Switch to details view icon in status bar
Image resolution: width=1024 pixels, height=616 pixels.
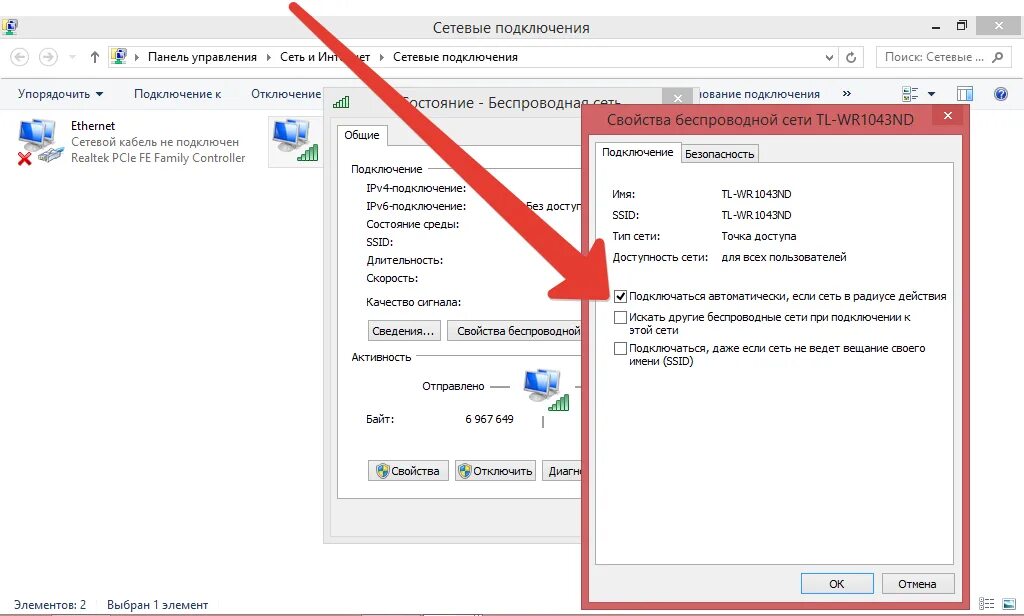(x=987, y=604)
